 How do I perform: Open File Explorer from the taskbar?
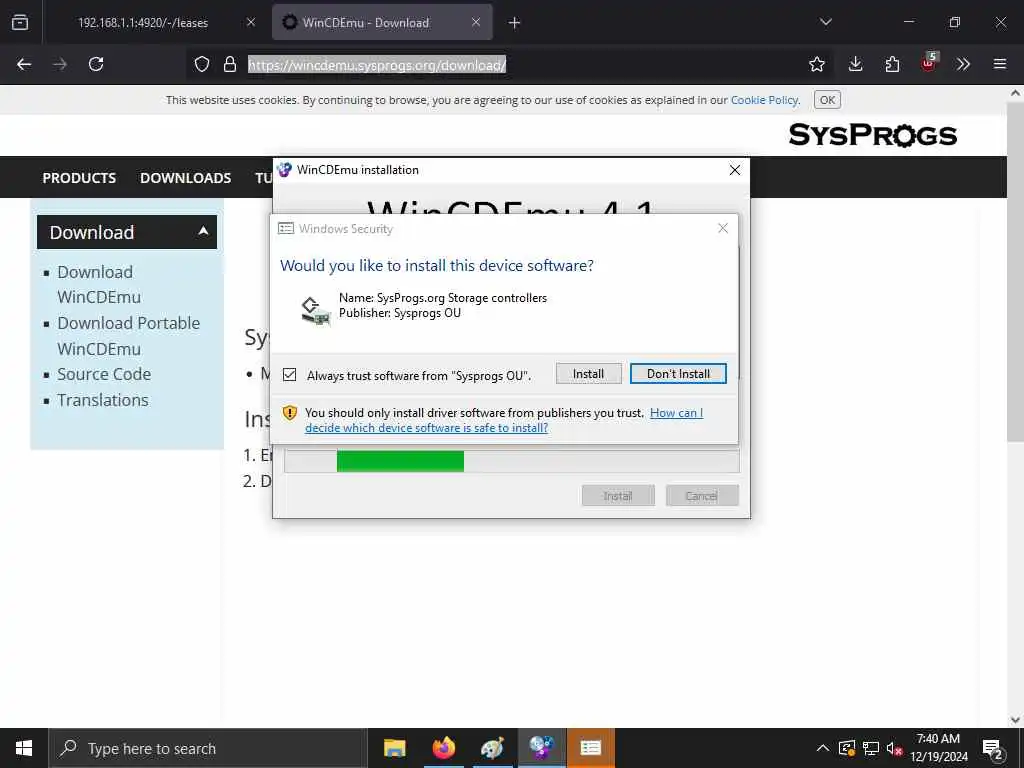click(394, 748)
